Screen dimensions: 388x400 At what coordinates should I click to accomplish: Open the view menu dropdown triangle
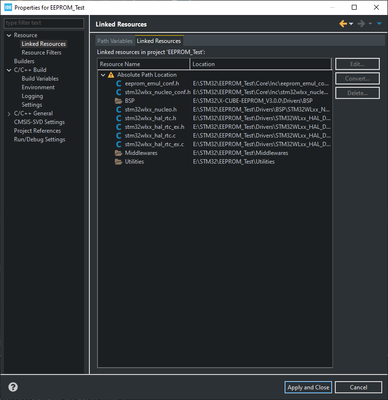379,24
